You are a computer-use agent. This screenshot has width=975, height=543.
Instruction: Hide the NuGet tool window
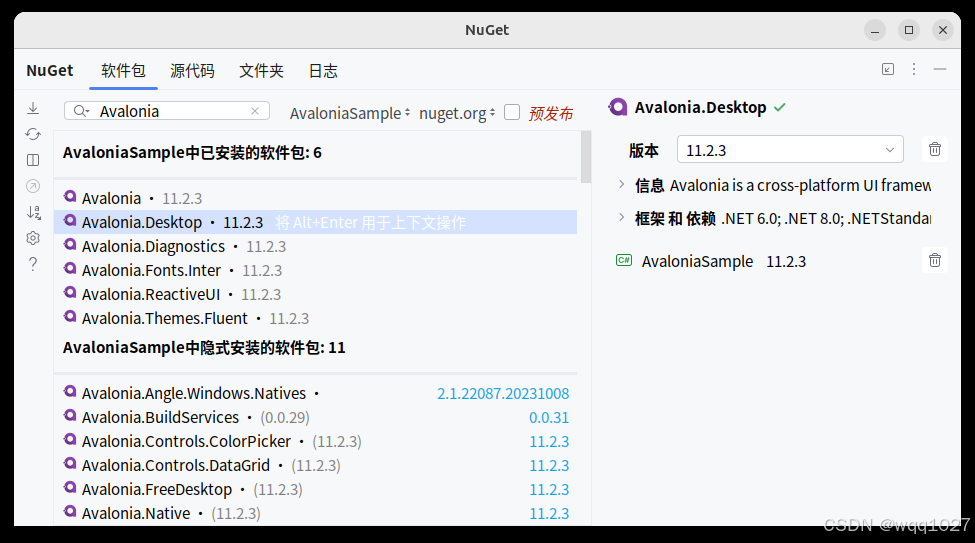point(940,69)
